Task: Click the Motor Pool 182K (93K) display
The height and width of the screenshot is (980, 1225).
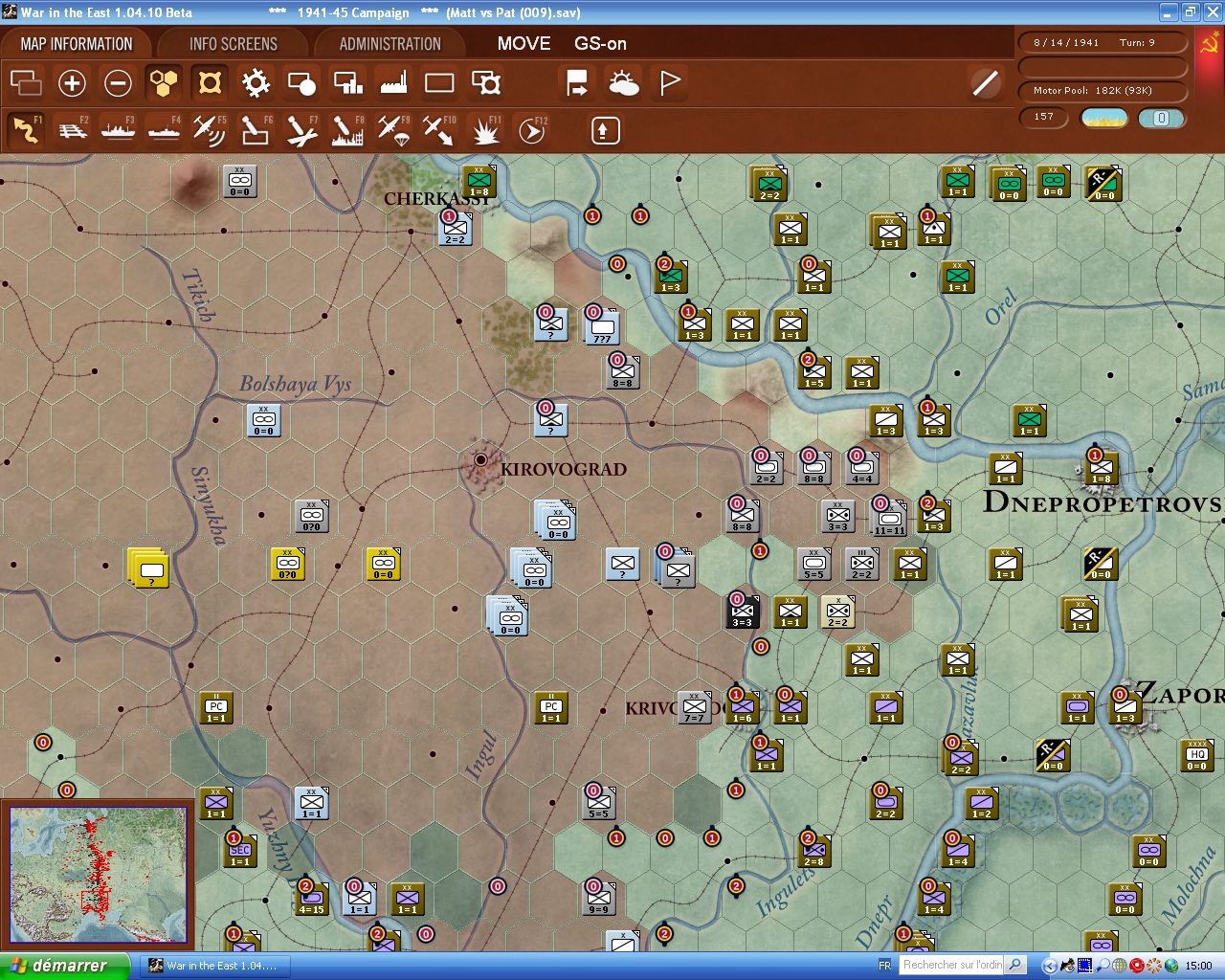Action: (x=1102, y=91)
